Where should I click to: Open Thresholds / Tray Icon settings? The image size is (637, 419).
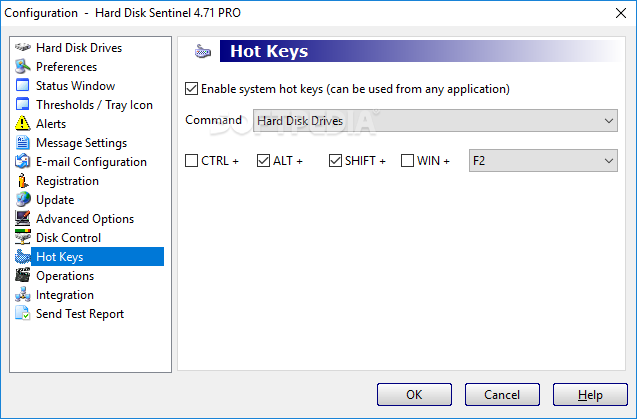(x=94, y=105)
